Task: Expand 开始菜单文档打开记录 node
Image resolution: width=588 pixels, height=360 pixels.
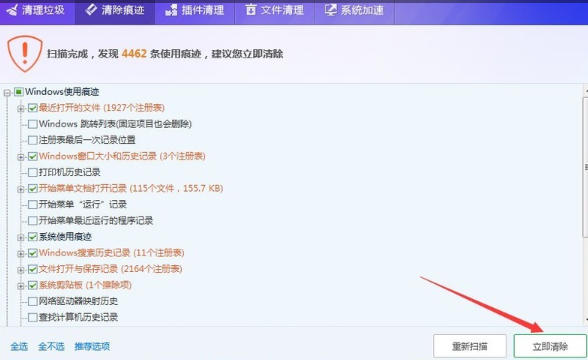Action: [21, 189]
